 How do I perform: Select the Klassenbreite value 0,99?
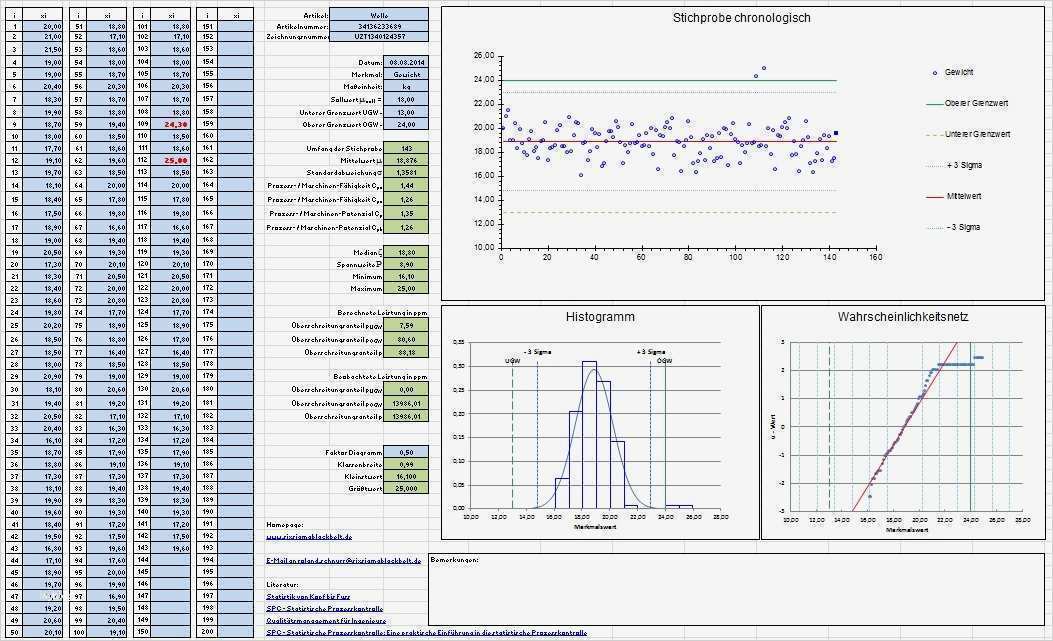tap(406, 464)
